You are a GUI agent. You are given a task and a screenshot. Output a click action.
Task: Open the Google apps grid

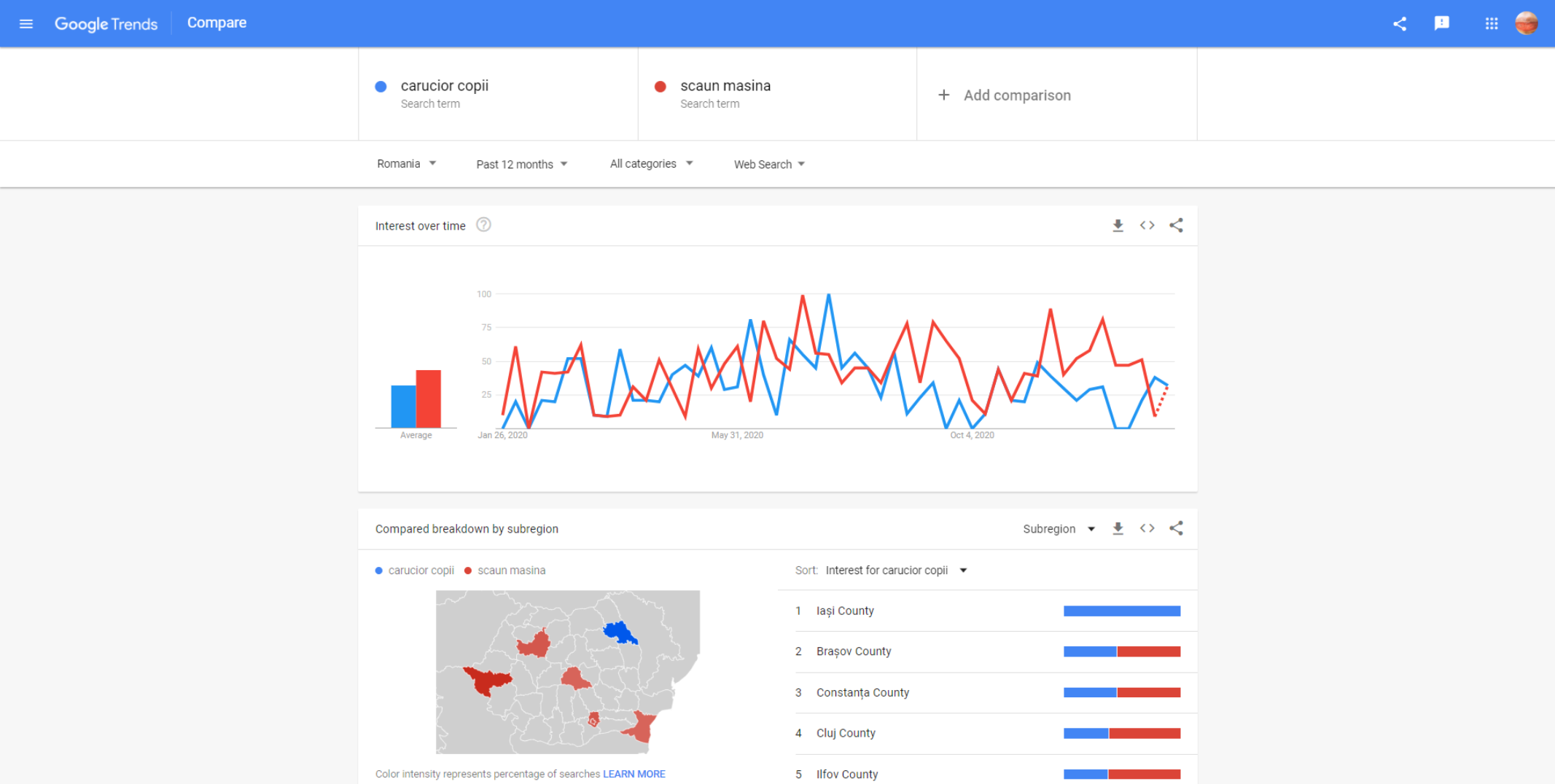point(1491,23)
